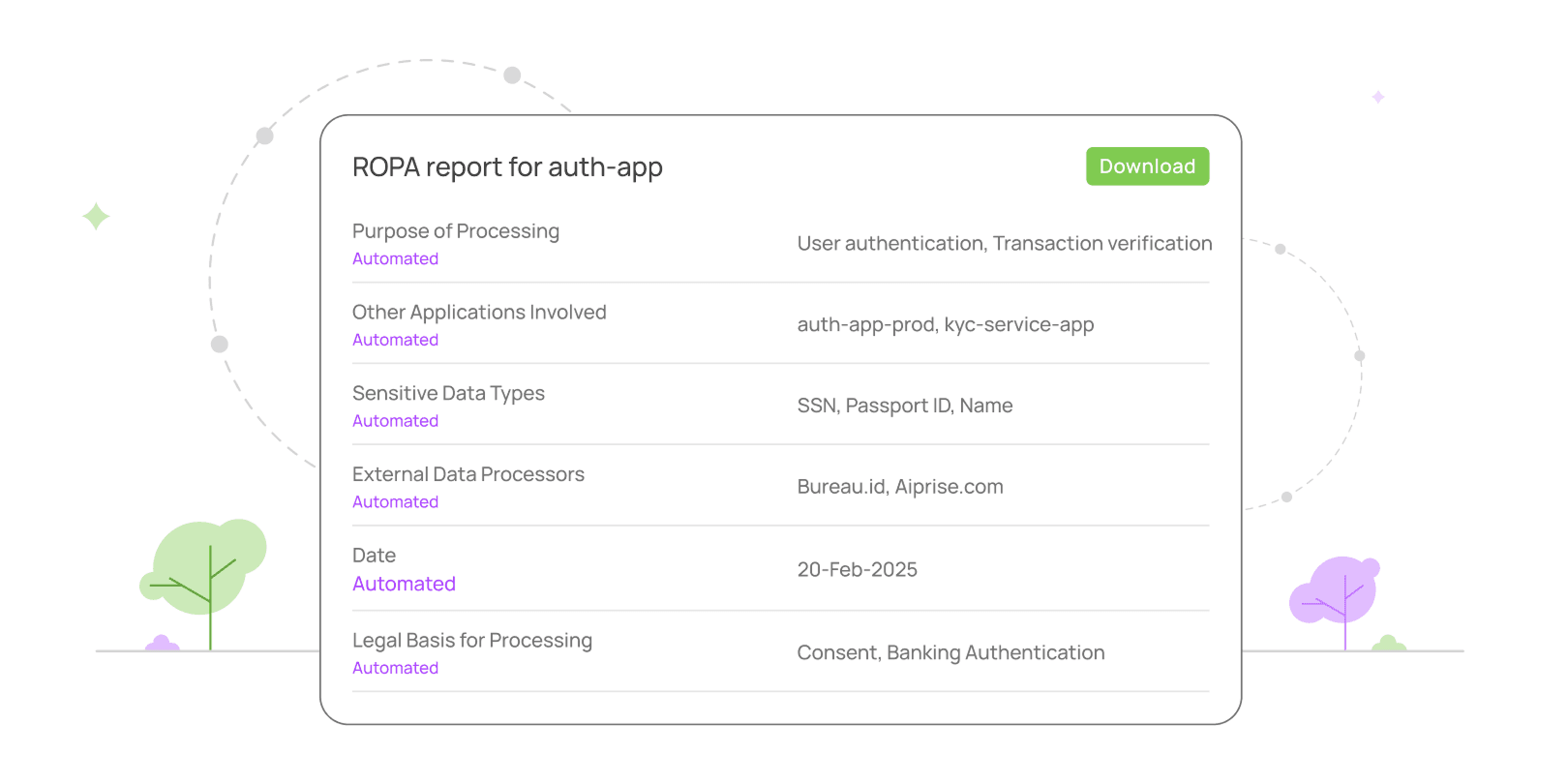This screenshot has width=1568, height=784.
Task: Click the green four-point sparkle icon
Action: click(96, 216)
